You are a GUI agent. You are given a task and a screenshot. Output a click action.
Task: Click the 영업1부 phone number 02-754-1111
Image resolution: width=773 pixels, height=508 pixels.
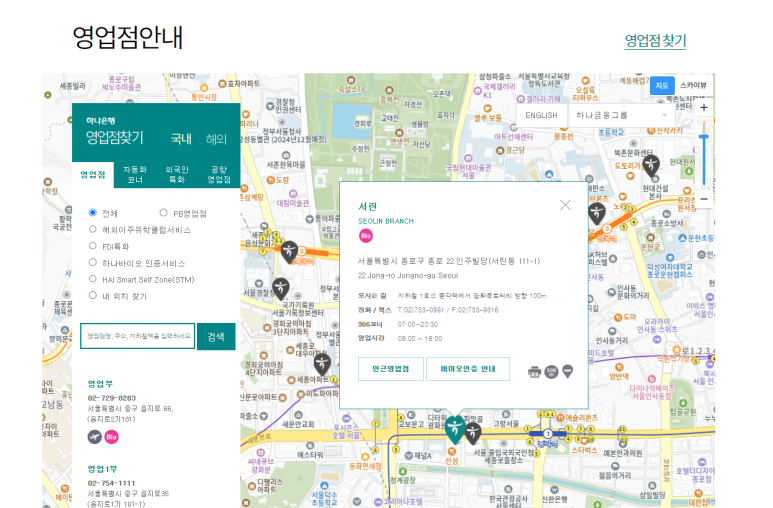111,483
